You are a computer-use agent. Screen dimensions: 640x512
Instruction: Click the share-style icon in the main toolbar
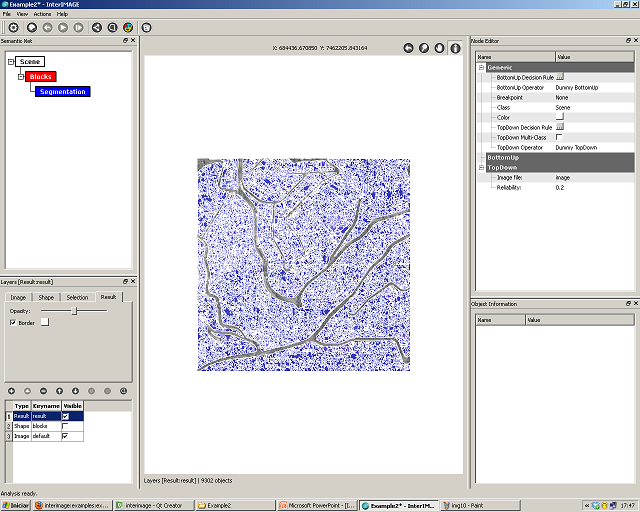(x=96, y=27)
